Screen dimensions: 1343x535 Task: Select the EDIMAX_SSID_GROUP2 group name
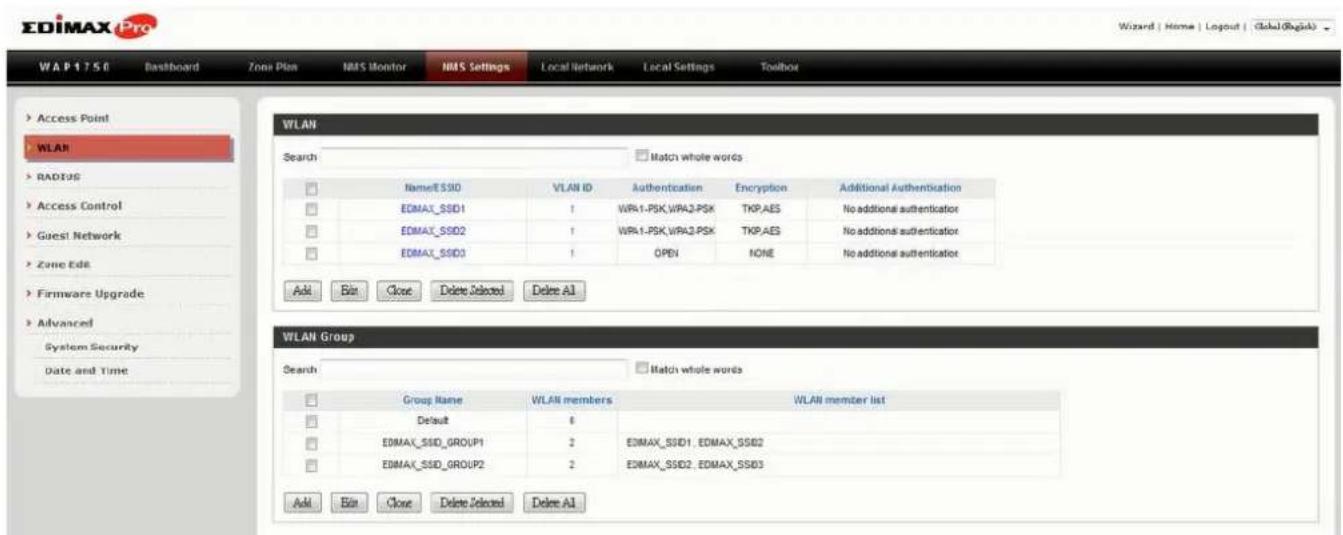click(433, 465)
